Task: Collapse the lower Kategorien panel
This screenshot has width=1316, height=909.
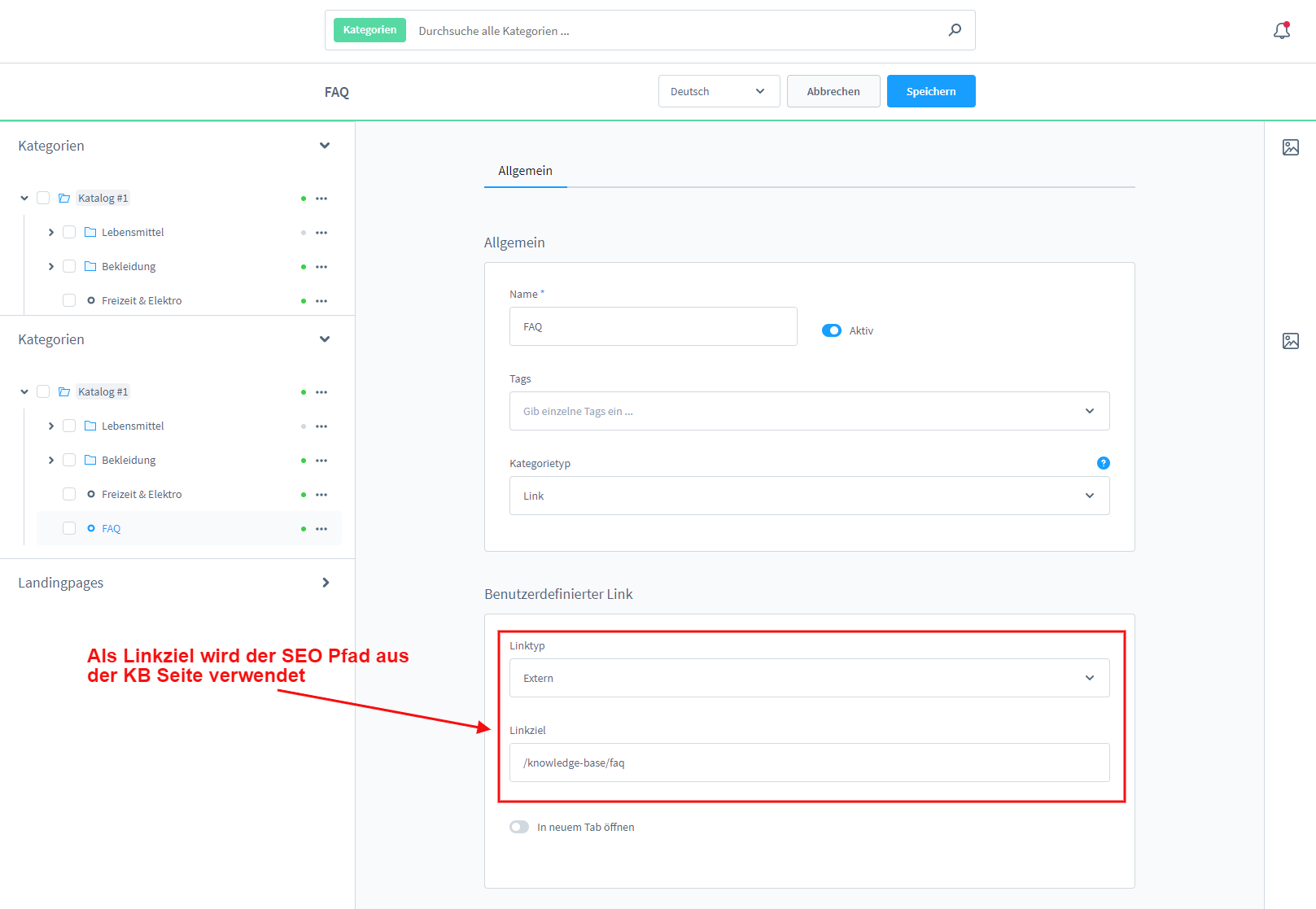Action: [325, 339]
